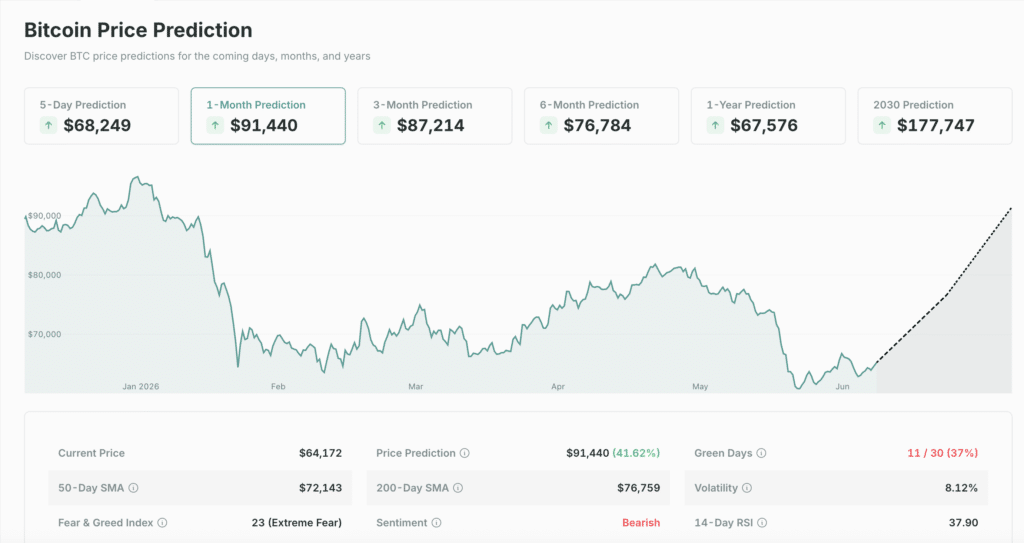Click the Jun chart axis label

click(x=842, y=386)
